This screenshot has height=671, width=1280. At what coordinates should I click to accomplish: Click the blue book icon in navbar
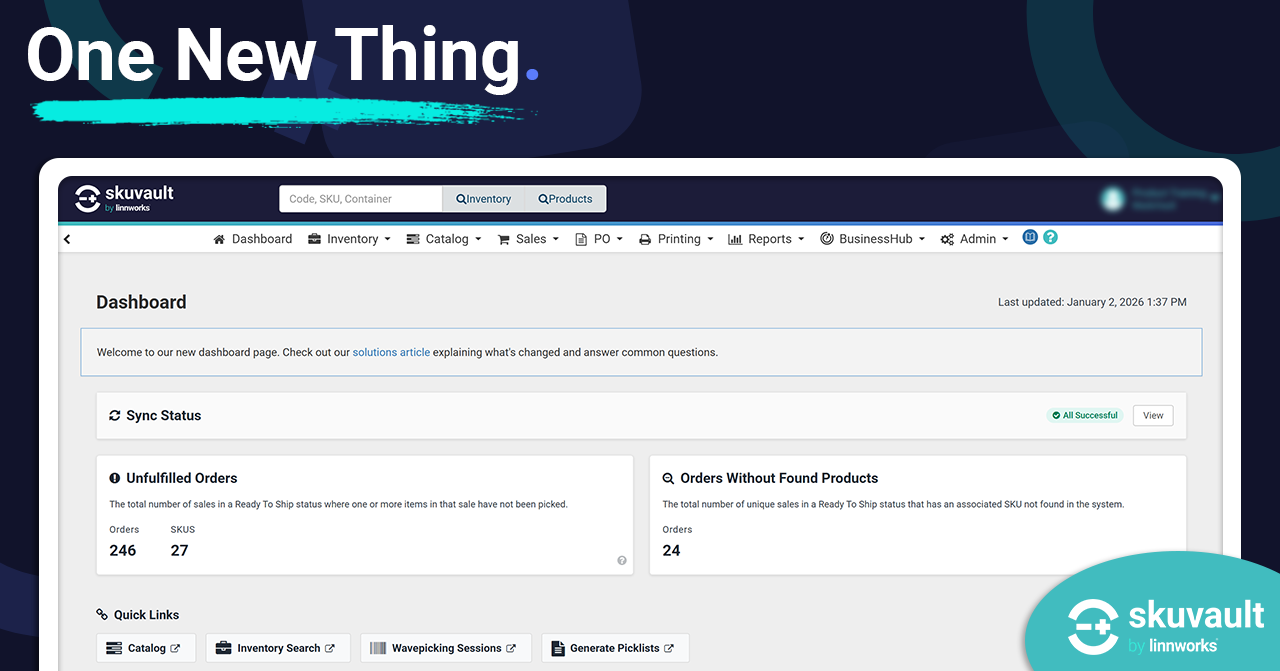click(x=1030, y=237)
